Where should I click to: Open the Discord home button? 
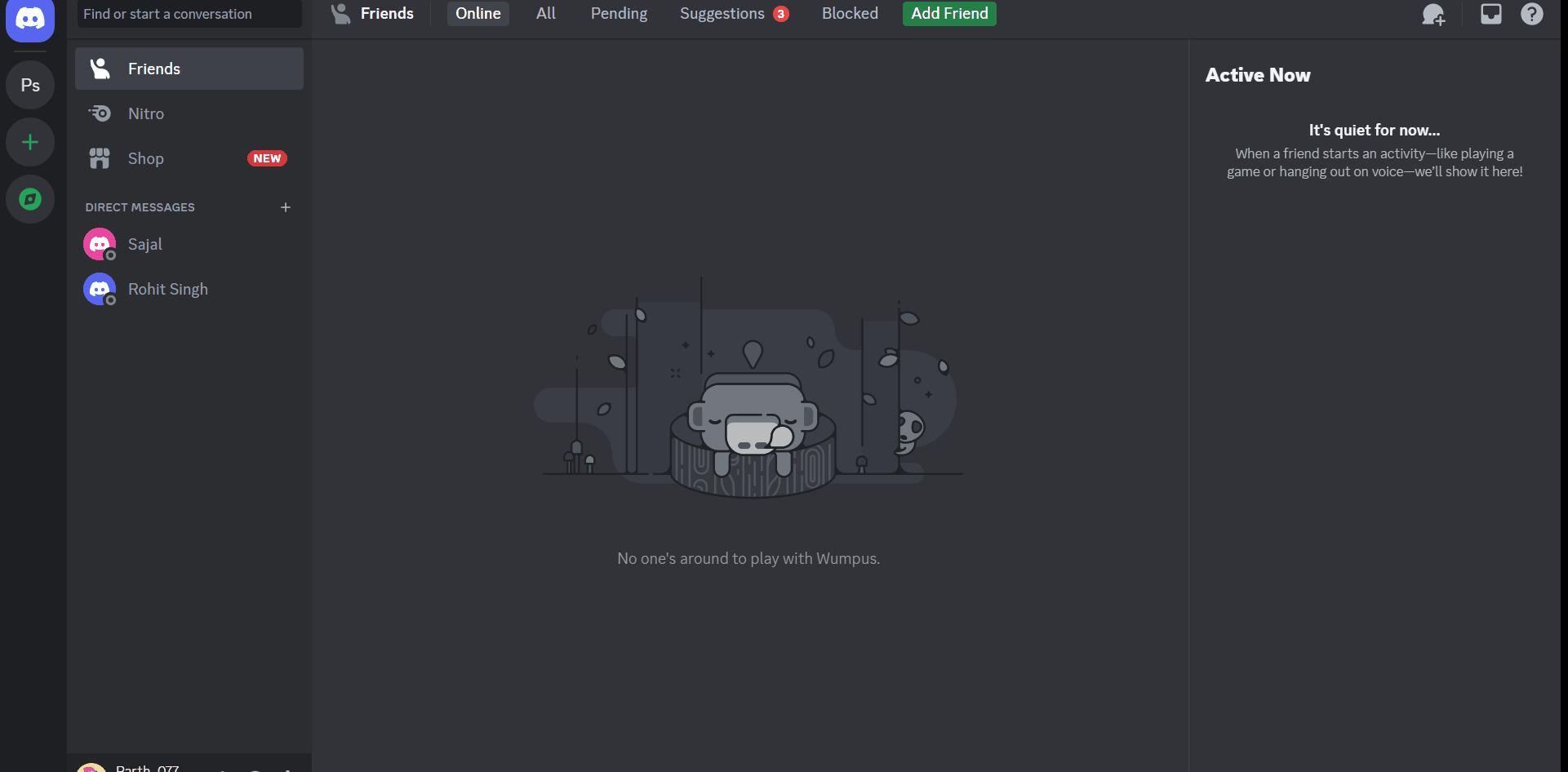point(30,18)
